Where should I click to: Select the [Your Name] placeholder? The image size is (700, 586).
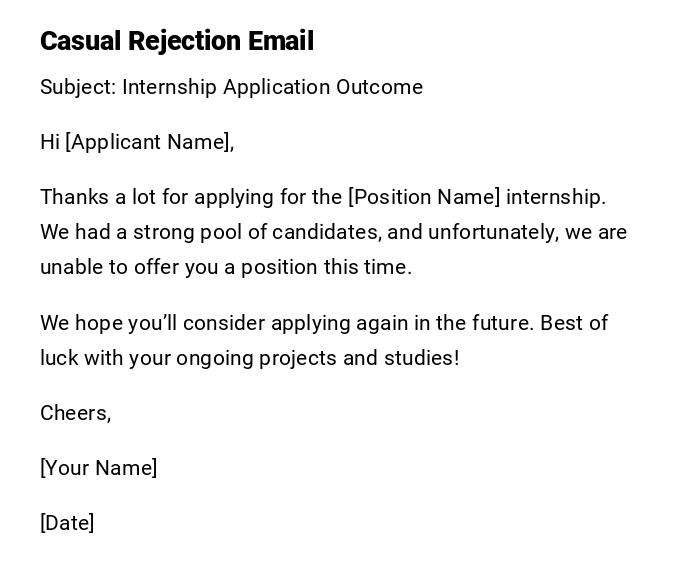pos(98,468)
